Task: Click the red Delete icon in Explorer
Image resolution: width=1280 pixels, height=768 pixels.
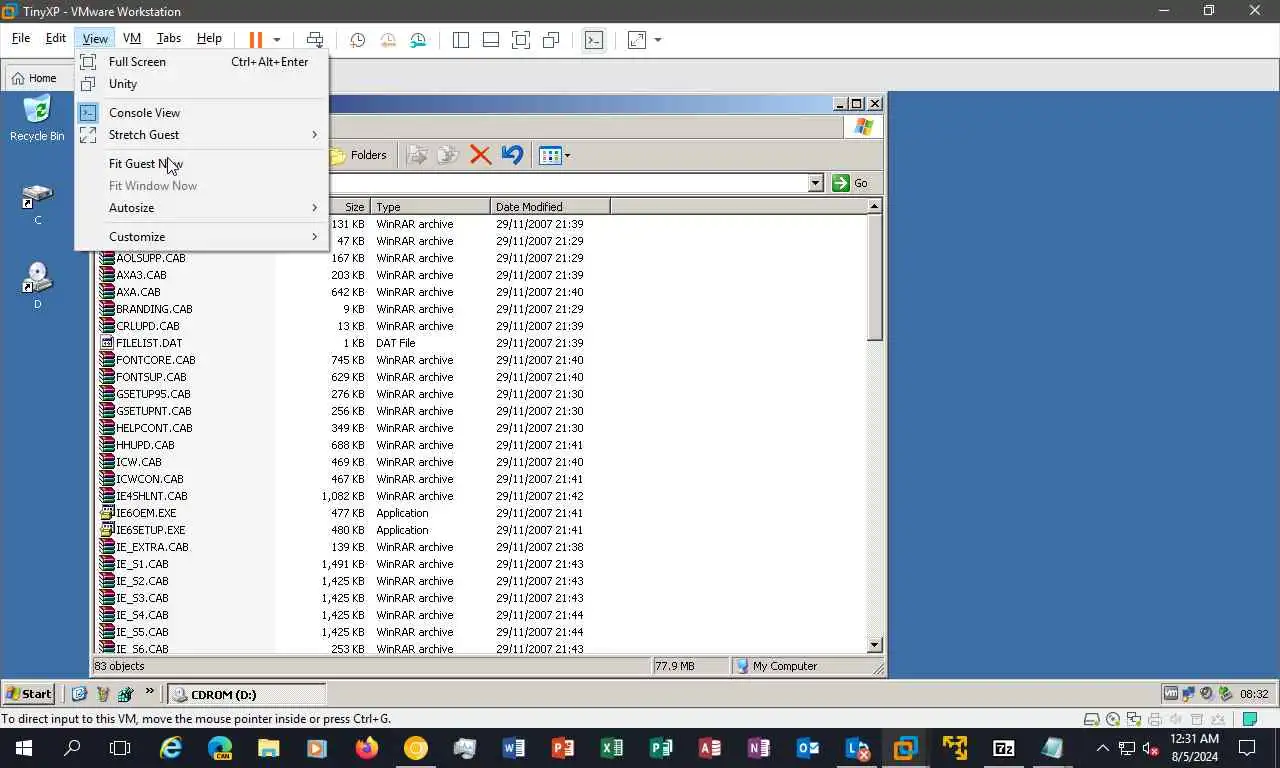Action: (x=480, y=155)
